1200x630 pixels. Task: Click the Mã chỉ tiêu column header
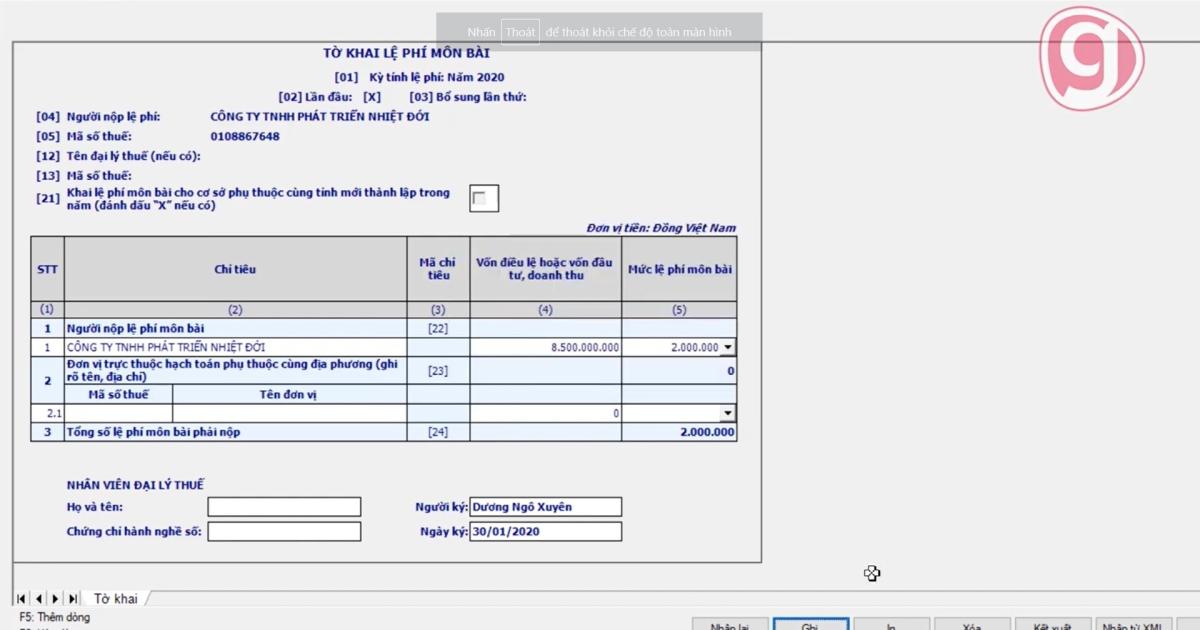point(438,269)
